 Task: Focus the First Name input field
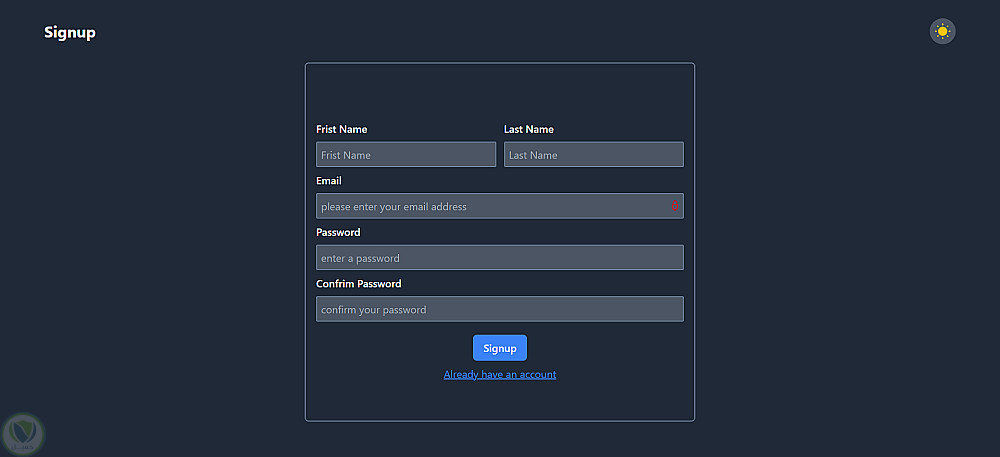405,155
